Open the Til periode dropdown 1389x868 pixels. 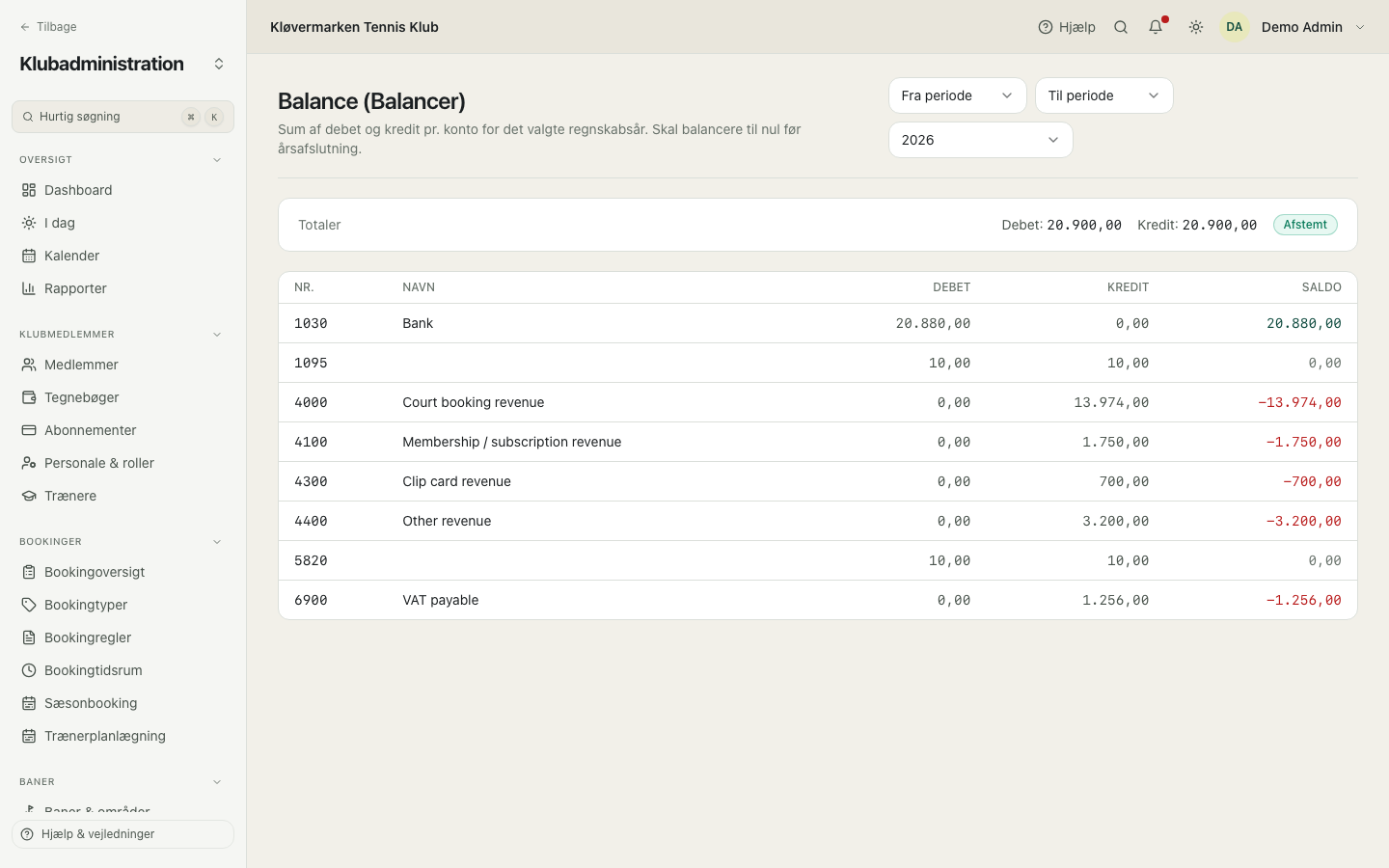pos(1104,95)
